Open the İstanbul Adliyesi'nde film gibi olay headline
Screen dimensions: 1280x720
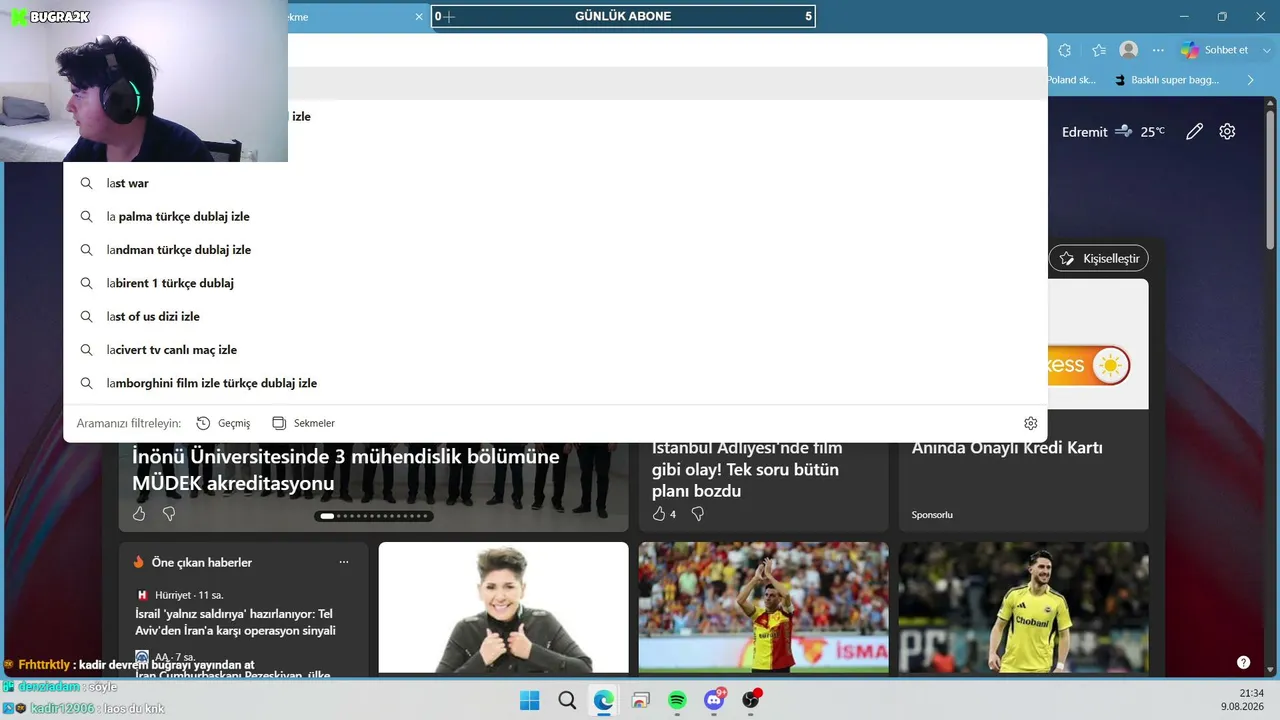tap(747, 470)
